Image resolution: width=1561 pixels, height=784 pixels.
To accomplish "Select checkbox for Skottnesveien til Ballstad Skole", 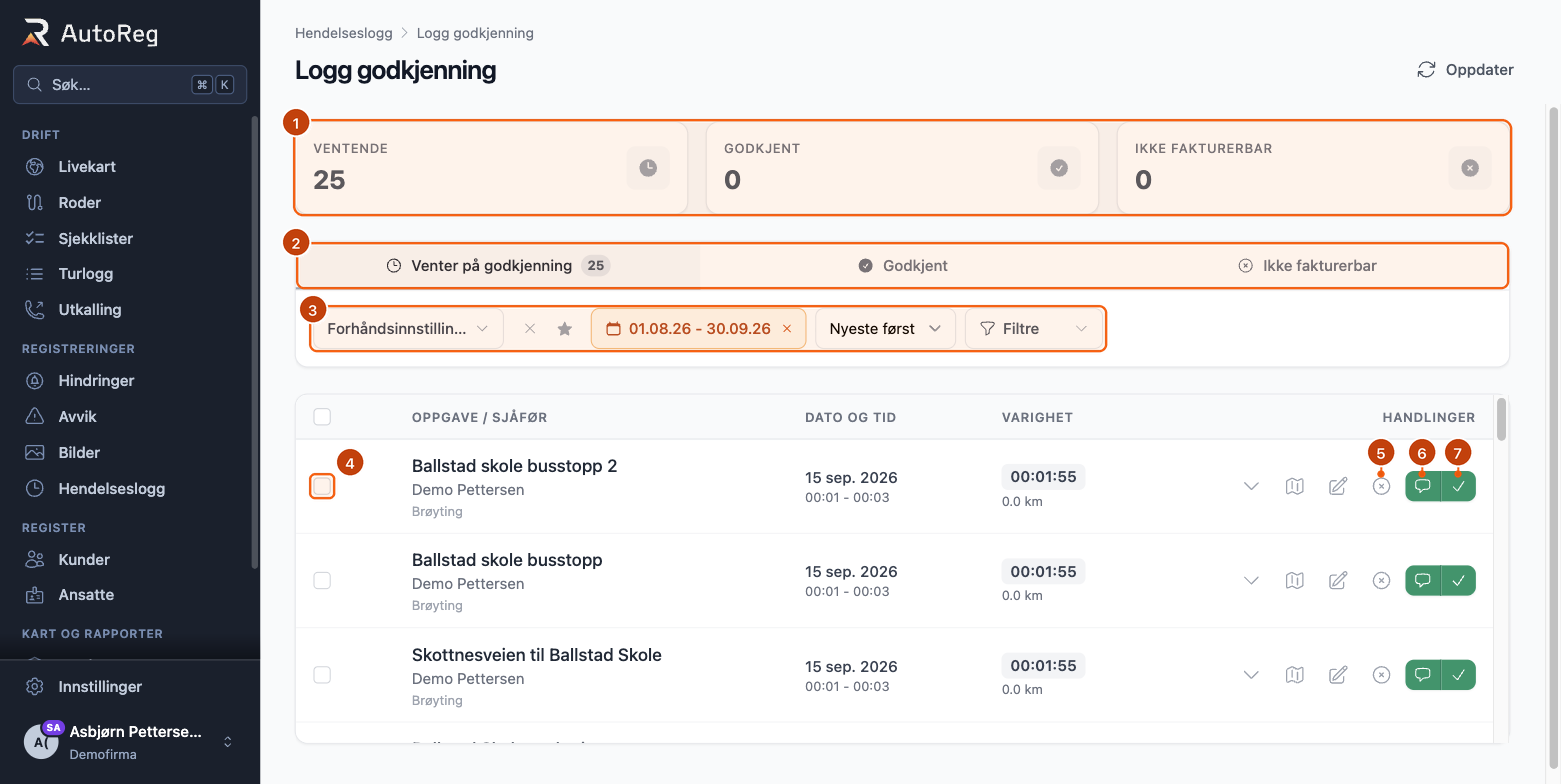I will pos(322,675).
